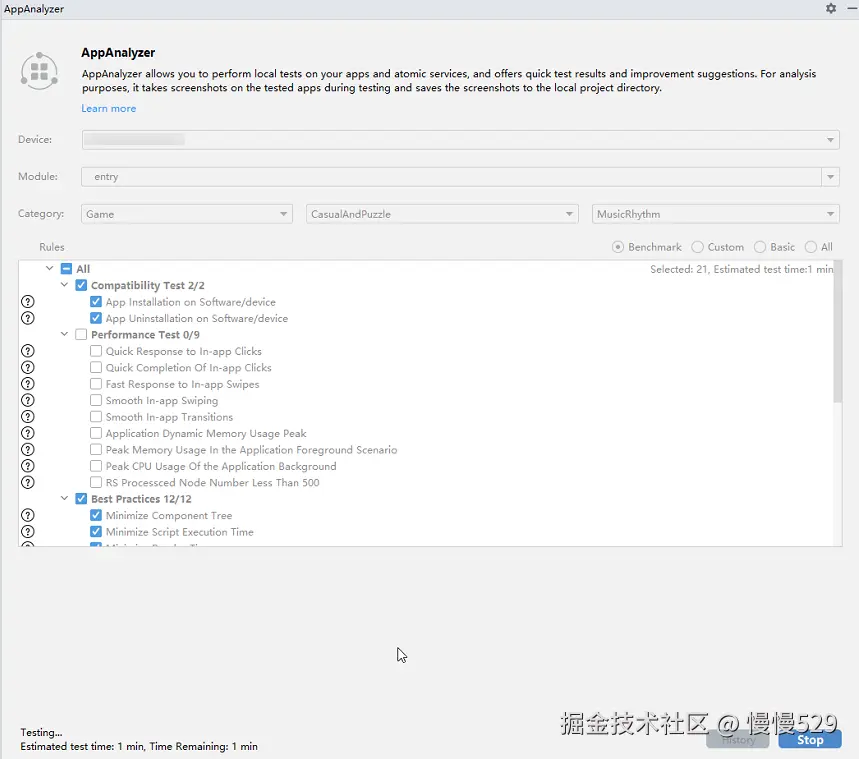Open the Game category dropdown
Screen dimensions: 859x759
coord(187,214)
